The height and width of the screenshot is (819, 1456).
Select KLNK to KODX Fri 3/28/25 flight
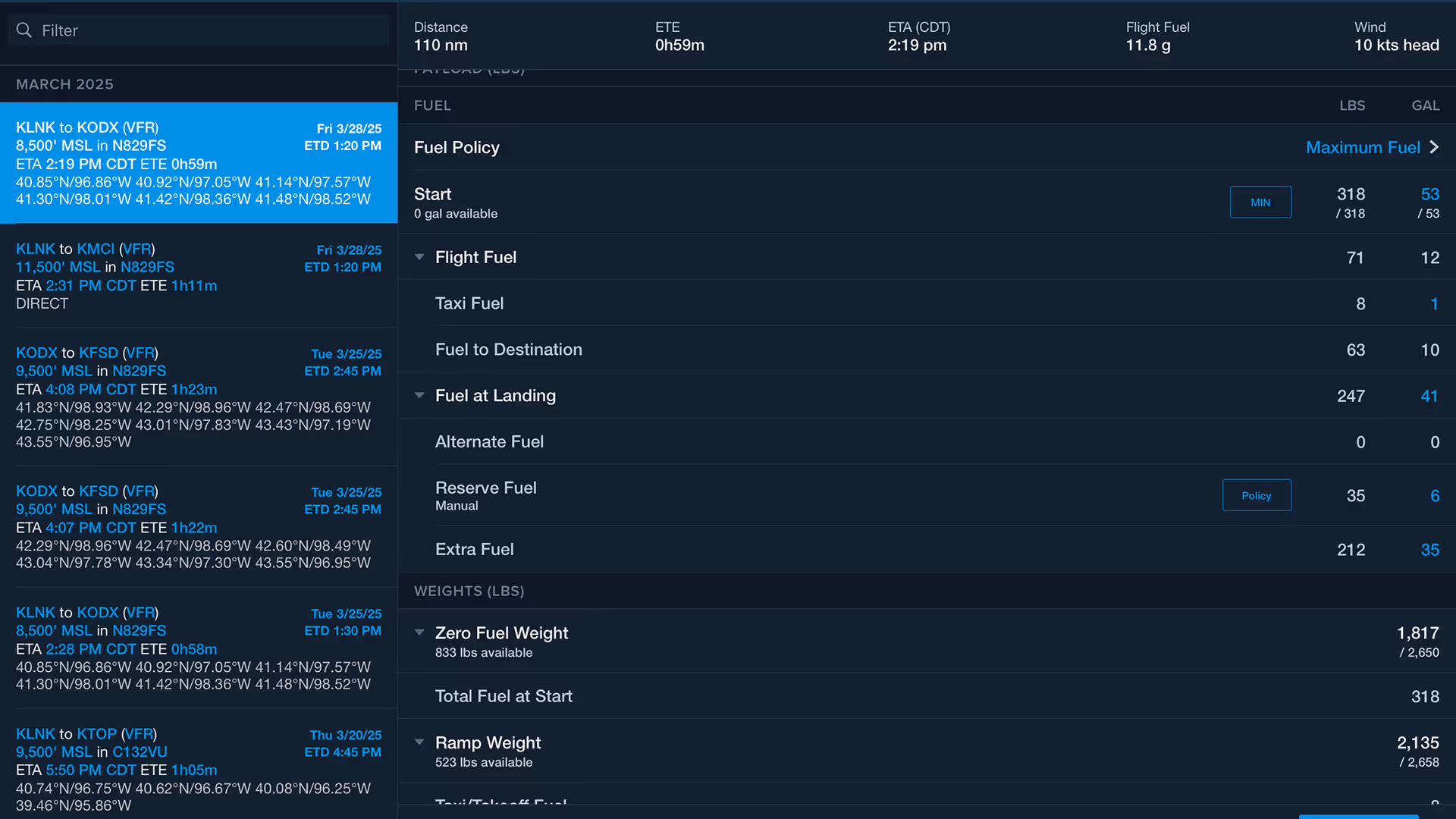point(199,163)
